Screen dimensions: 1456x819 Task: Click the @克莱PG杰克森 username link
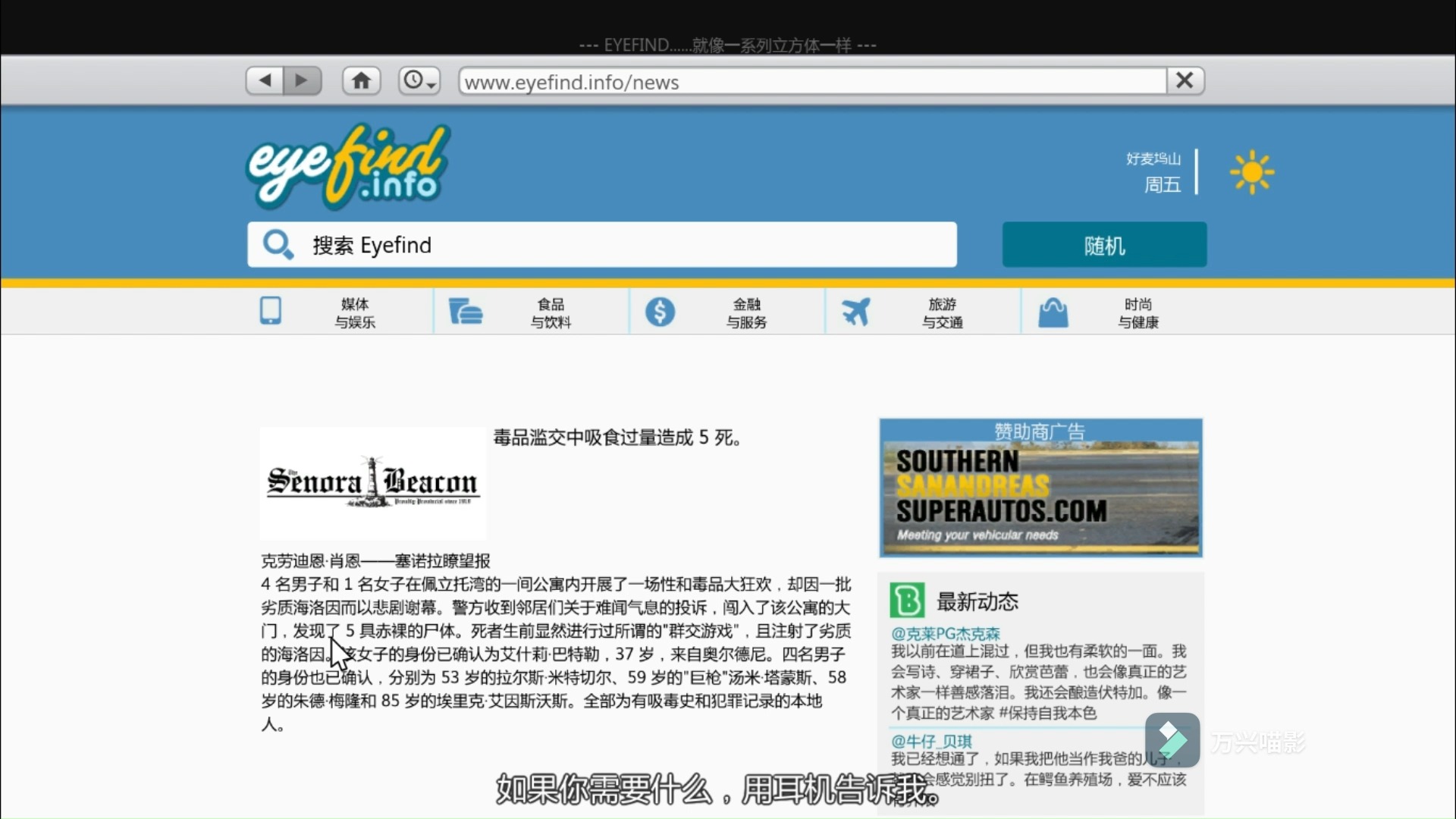(x=946, y=632)
